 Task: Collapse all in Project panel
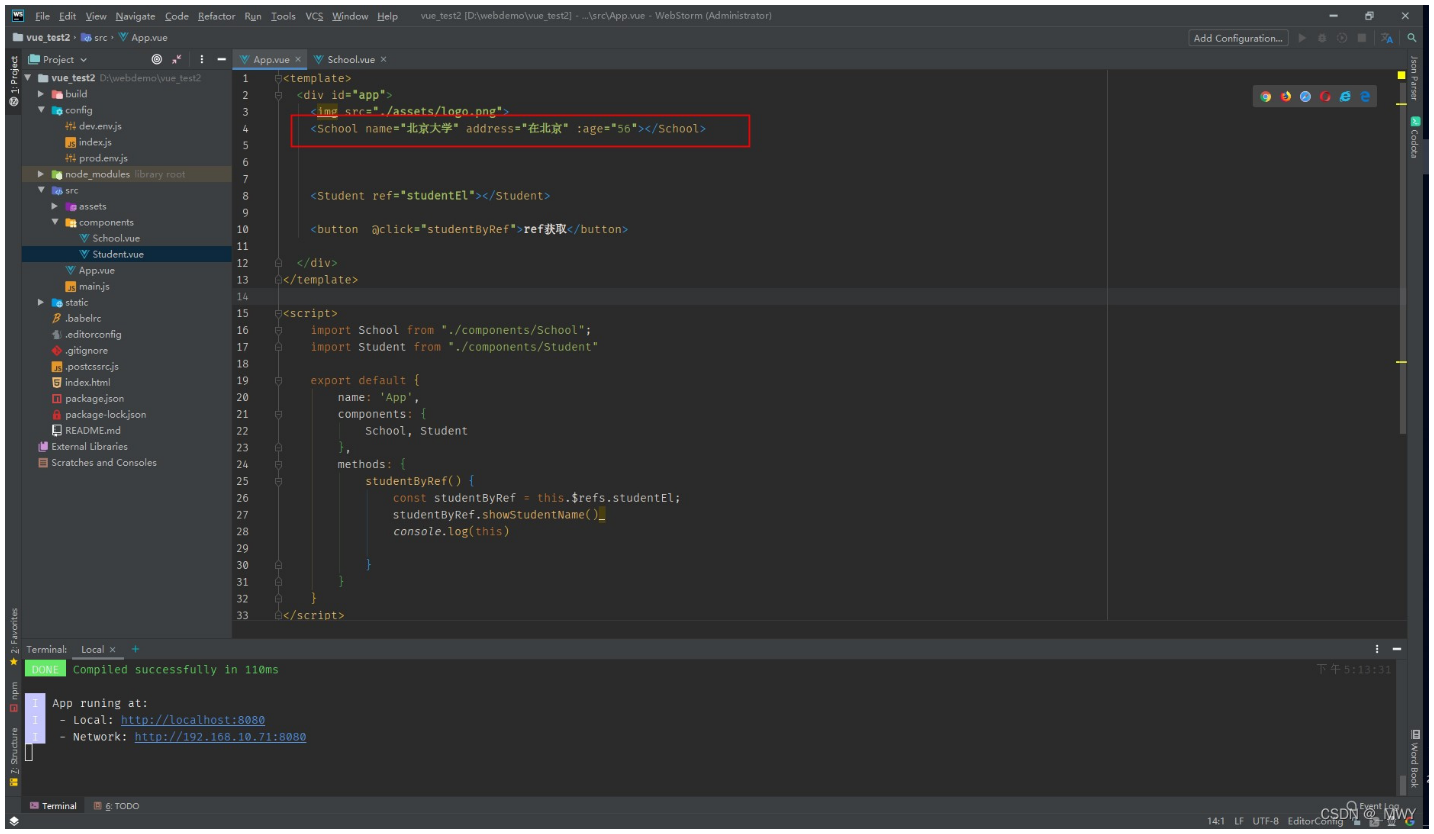178,59
